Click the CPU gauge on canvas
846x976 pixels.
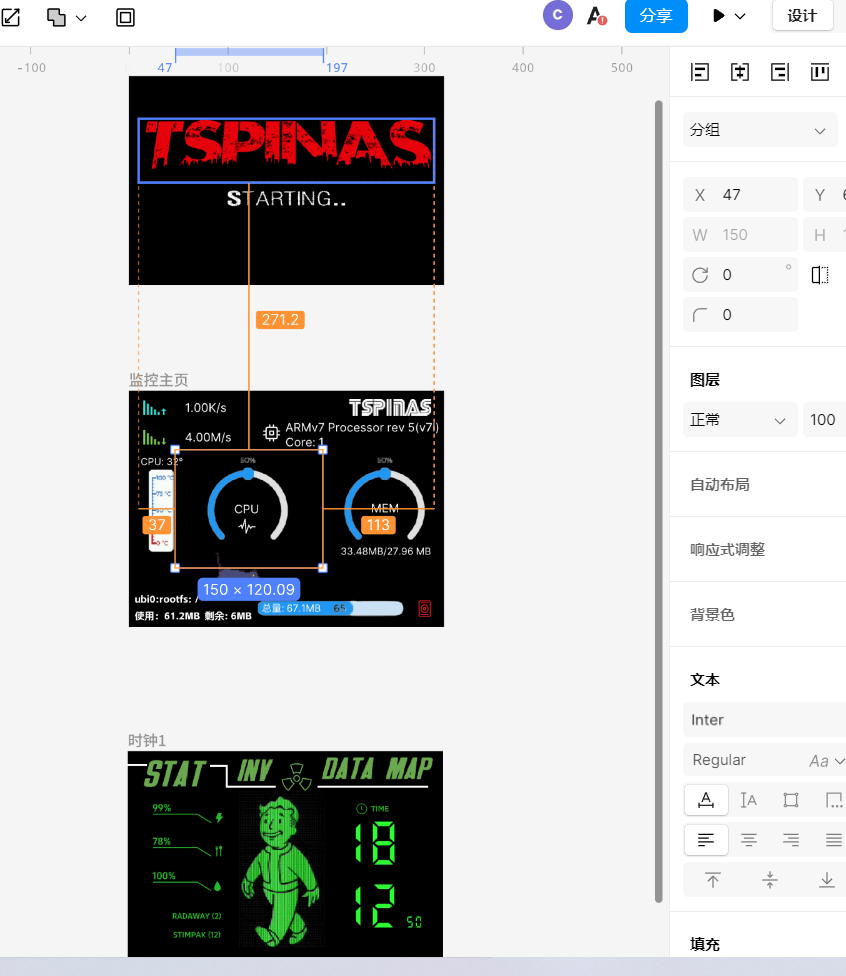[x=248, y=505]
